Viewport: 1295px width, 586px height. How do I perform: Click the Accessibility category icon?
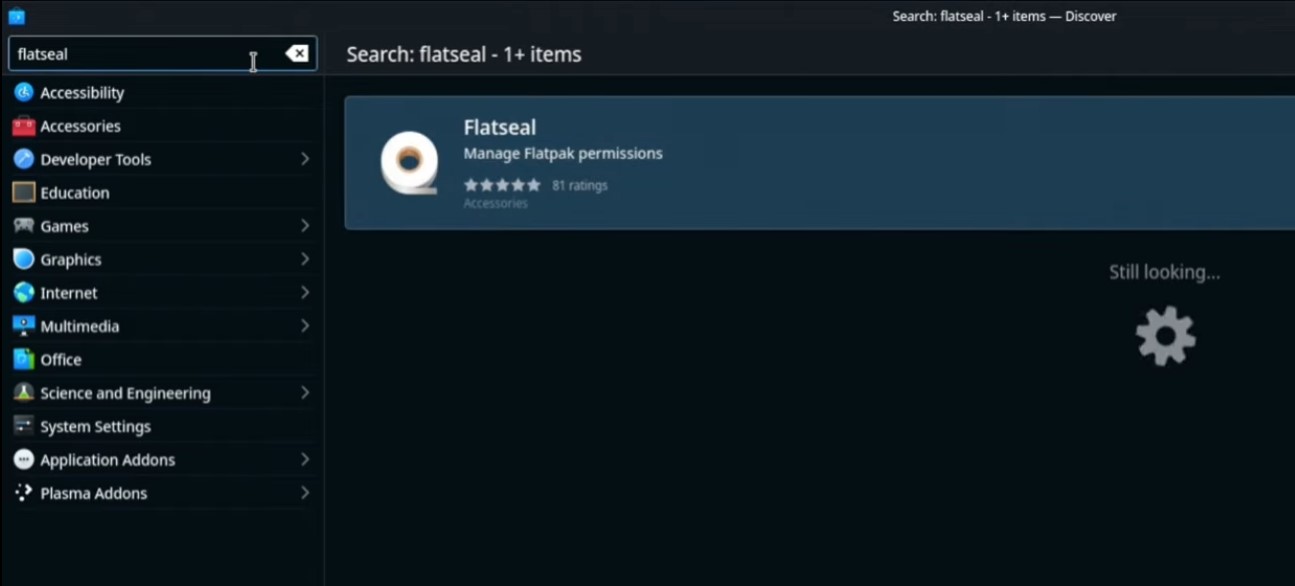click(x=23, y=93)
